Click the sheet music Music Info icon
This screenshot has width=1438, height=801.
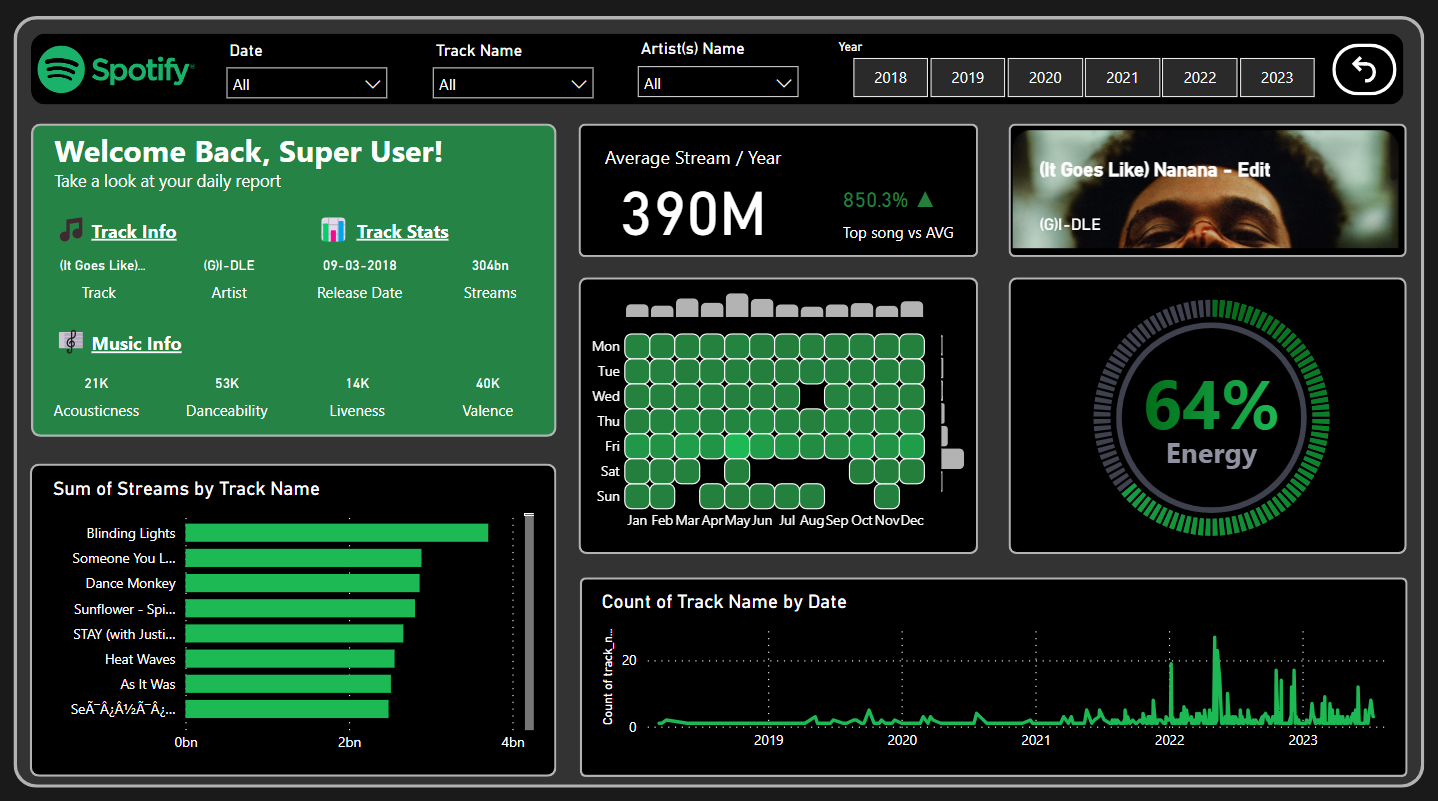pyautogui.click(x=70, y=342)
